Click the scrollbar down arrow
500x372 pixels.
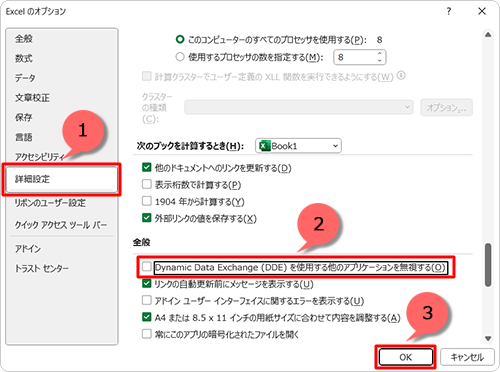pyautogui.click(x=488, y=338)
